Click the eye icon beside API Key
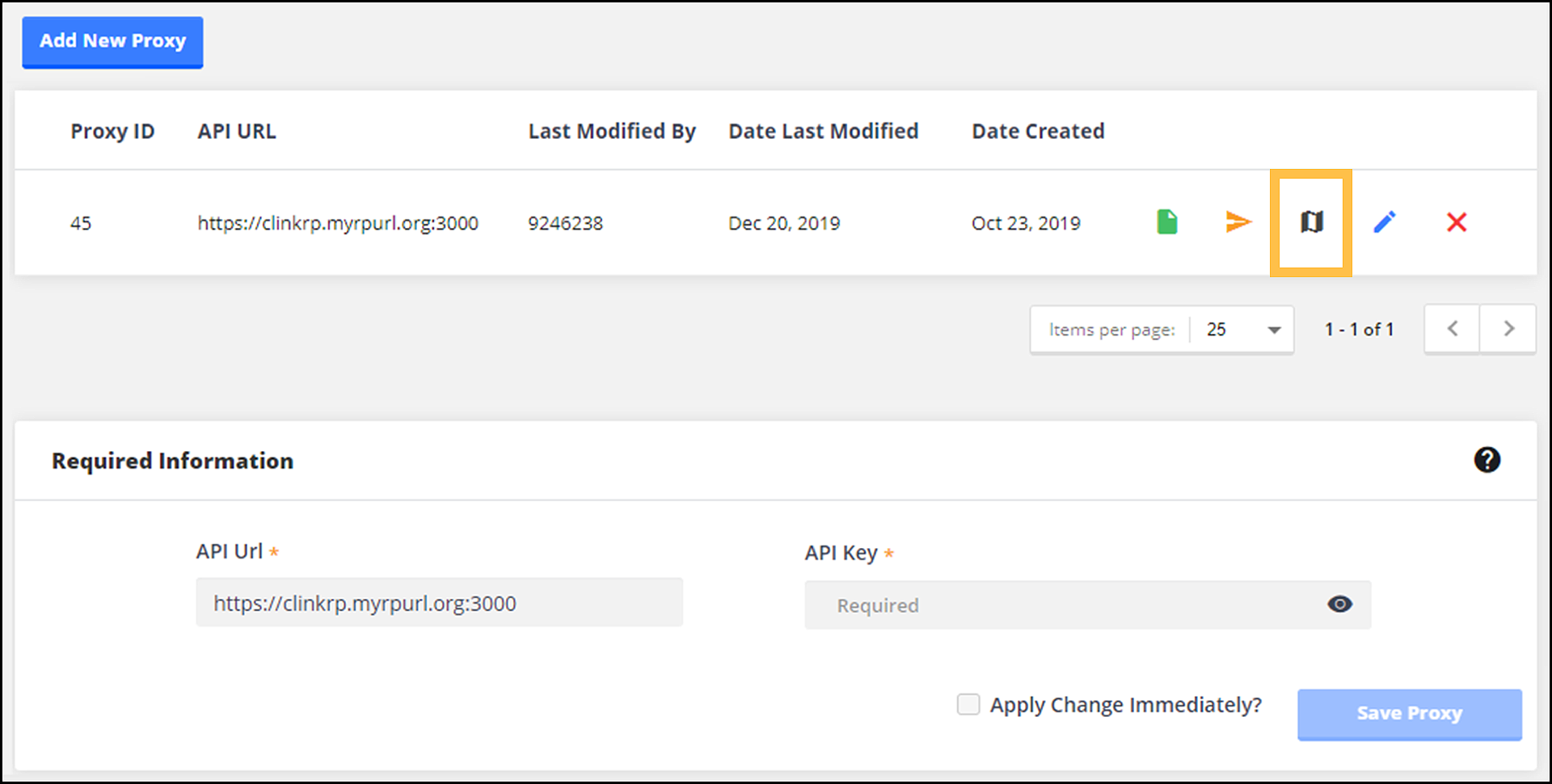This screenshot has width=1552, height=784. coord(1339,604)
